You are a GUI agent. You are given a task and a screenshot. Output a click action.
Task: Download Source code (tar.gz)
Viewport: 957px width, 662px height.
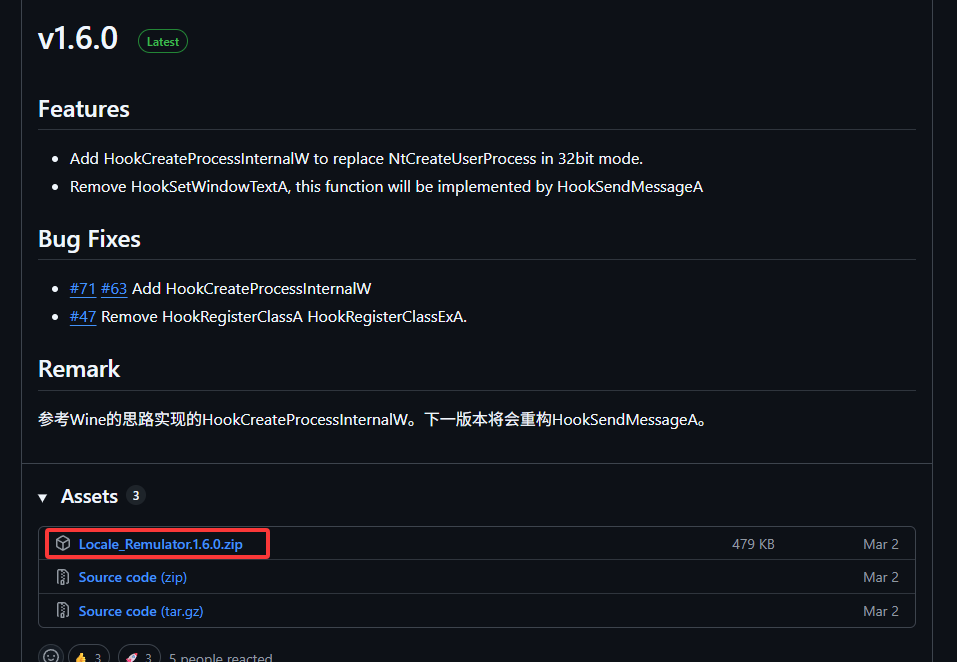pyautogui.click(x=141, y=611)
